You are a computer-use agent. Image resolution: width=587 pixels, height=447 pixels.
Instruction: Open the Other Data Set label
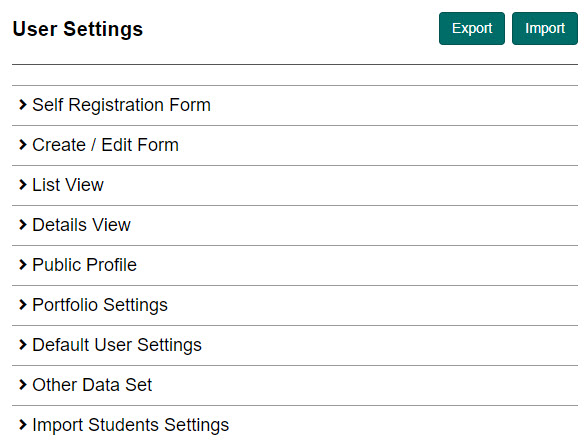point(92,385)
